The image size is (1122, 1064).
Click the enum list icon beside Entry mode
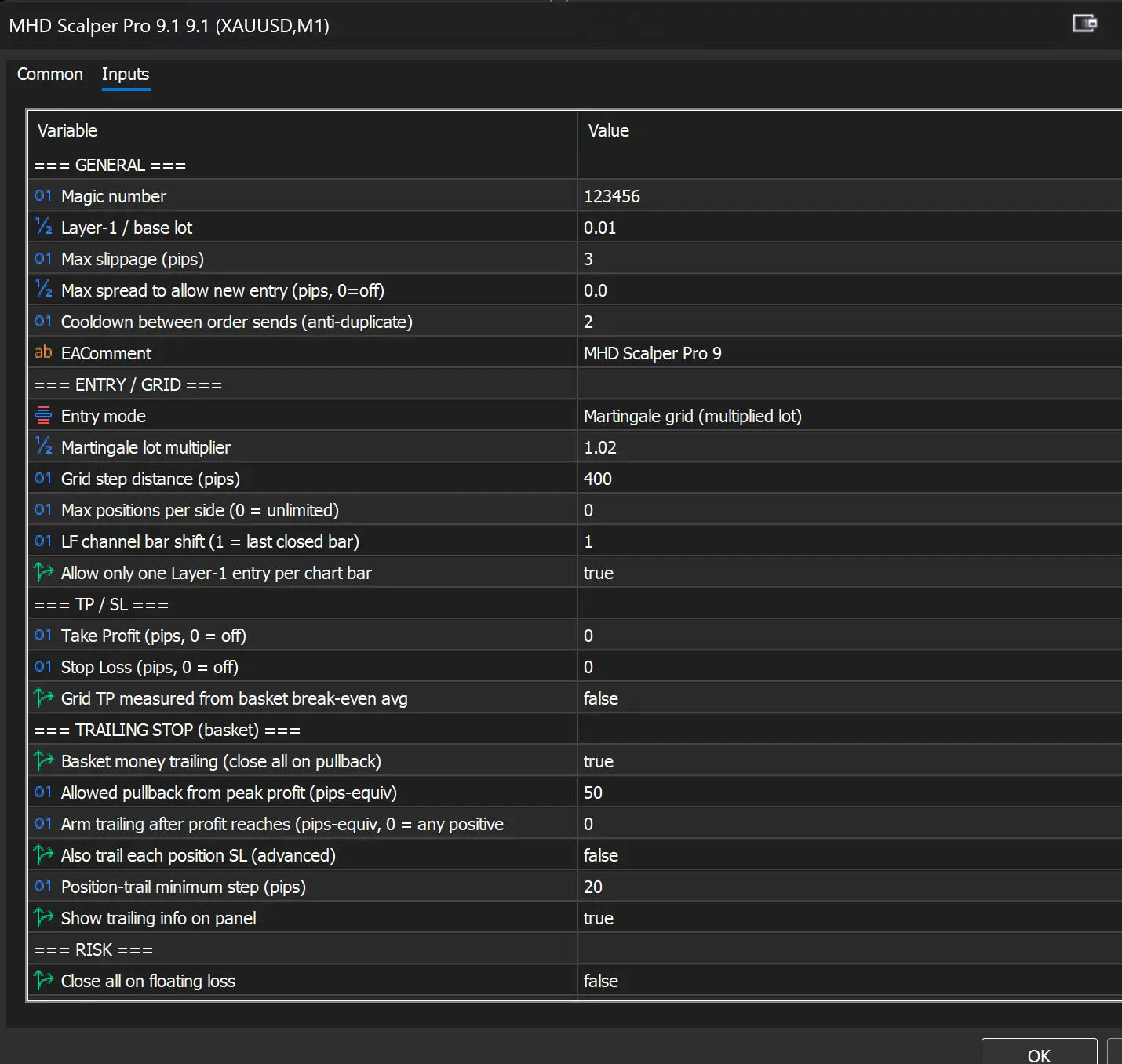coord(43,415)
